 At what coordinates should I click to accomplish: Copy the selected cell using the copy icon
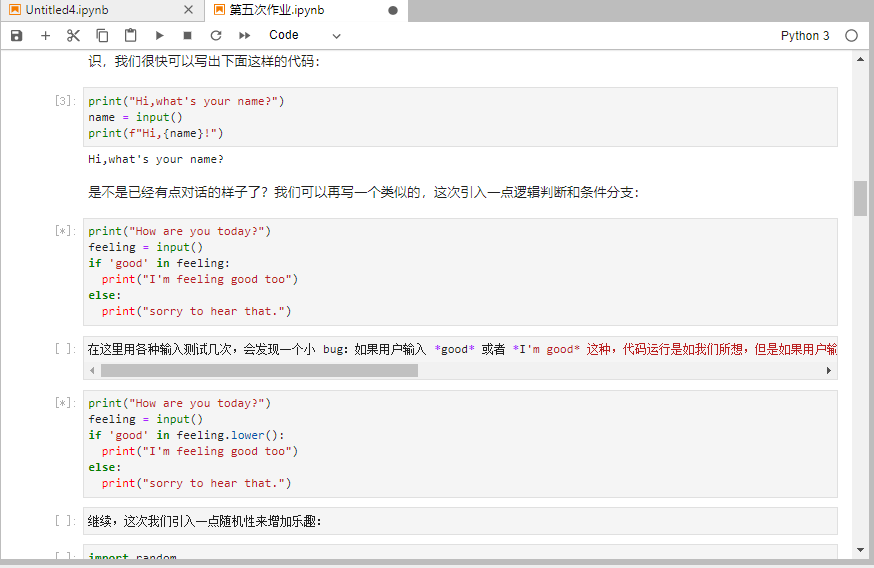point(102,36)
